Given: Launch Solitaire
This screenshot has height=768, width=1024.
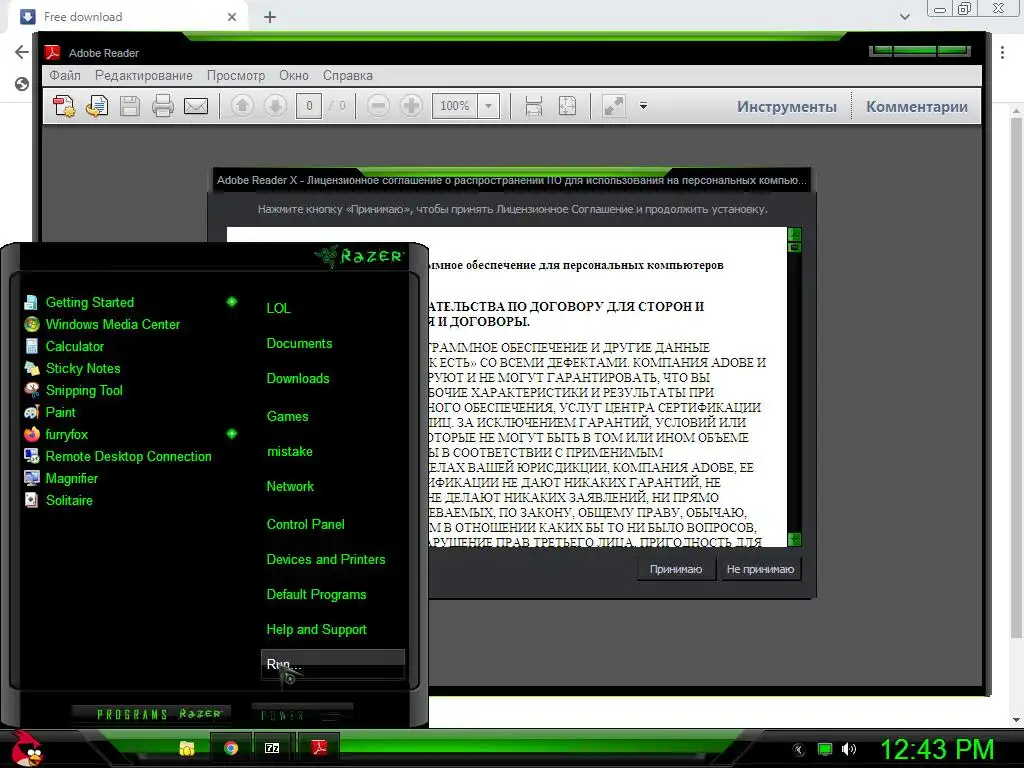Looking at the screenshot, I should pyautogui.click(x=69, y=500).
